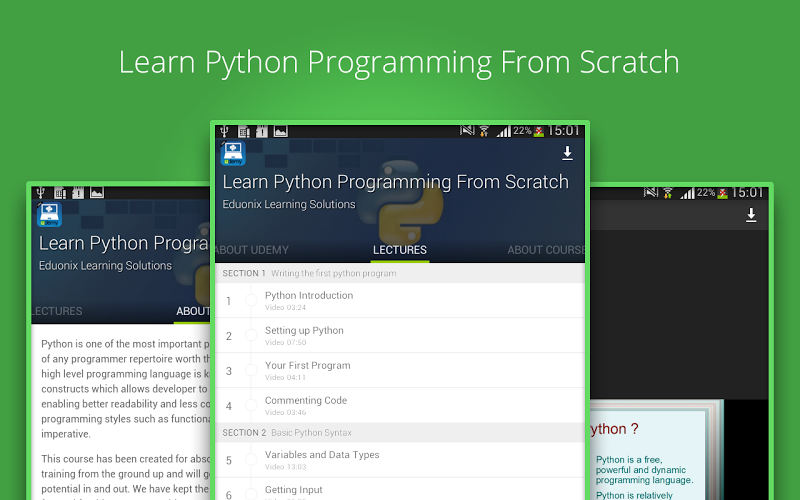Image resolution: width=800 pixels, height=500 pixels.
Task: Mark Getting Input progress circle
Action: click(251, 494)
